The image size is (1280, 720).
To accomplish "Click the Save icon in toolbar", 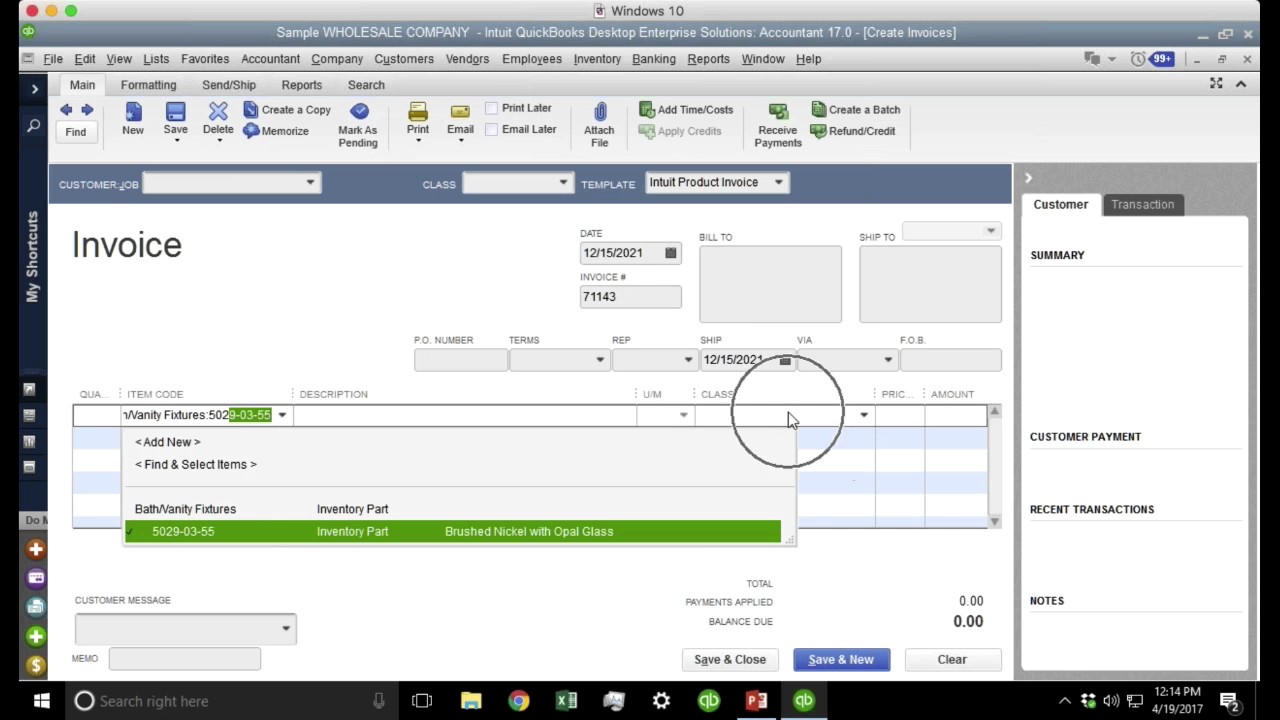I will click(175, 111).
